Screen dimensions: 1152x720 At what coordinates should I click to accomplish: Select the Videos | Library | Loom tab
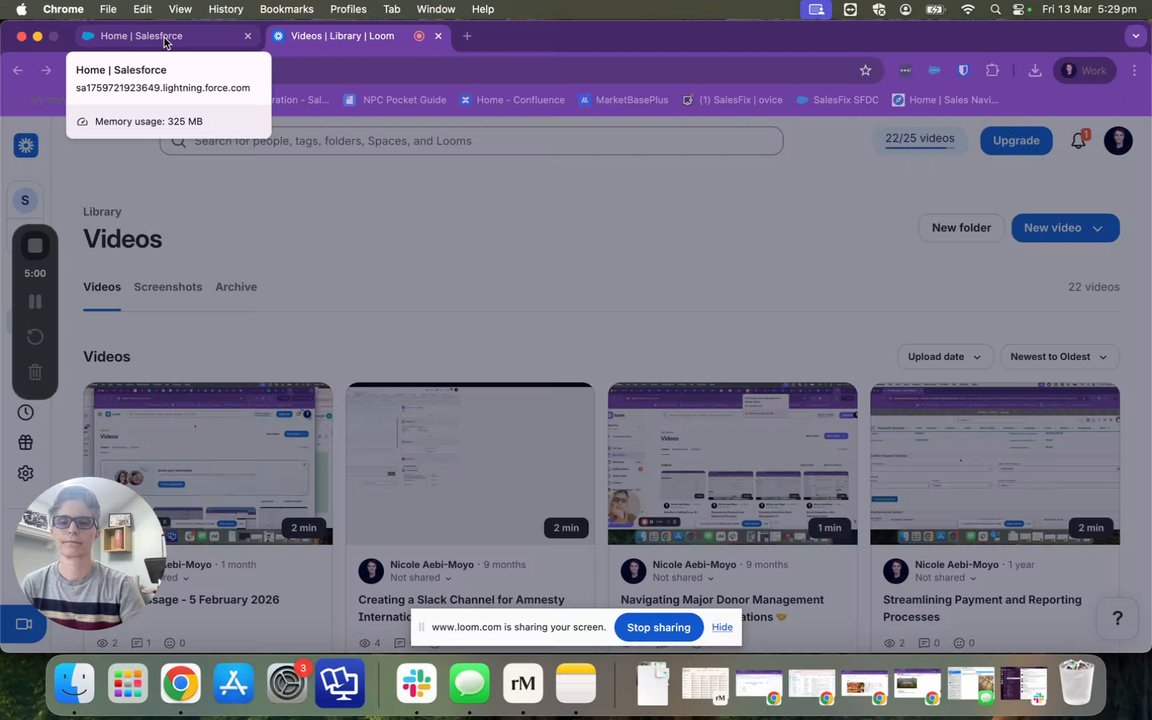[x=357, y=36]
